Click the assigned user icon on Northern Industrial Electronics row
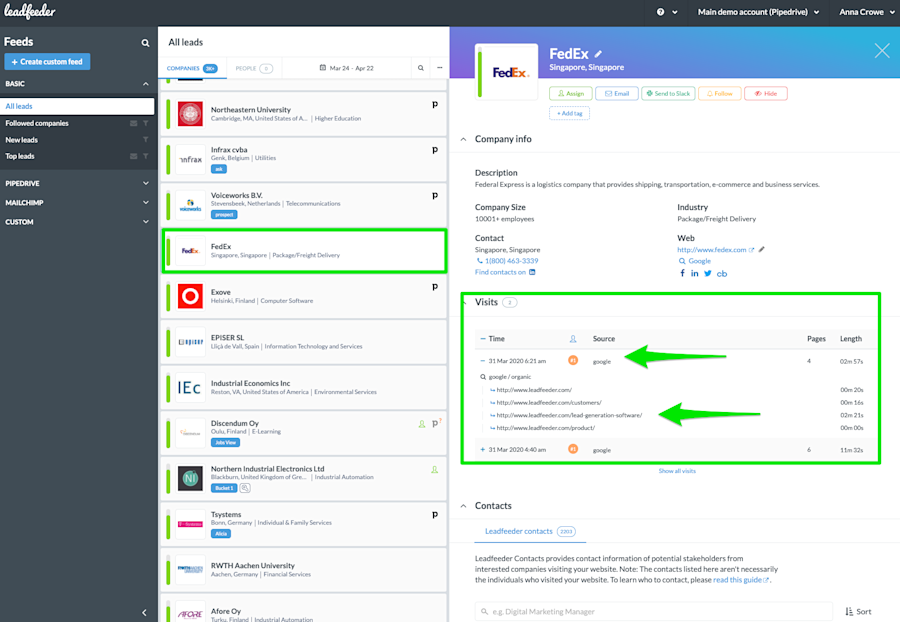900x622 pixels. pos(435,469)
